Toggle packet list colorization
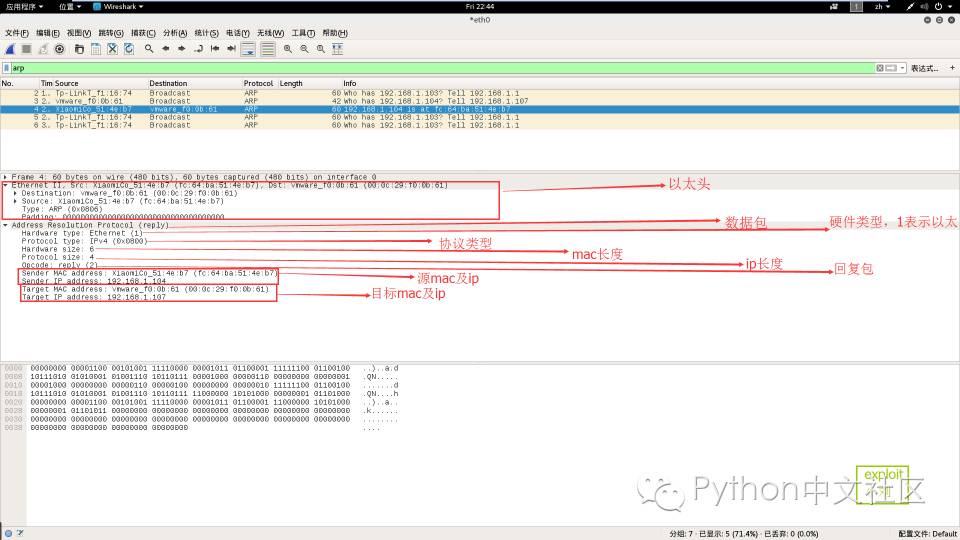This screenshot has width=960, height=540. click(x=268, y=49)
